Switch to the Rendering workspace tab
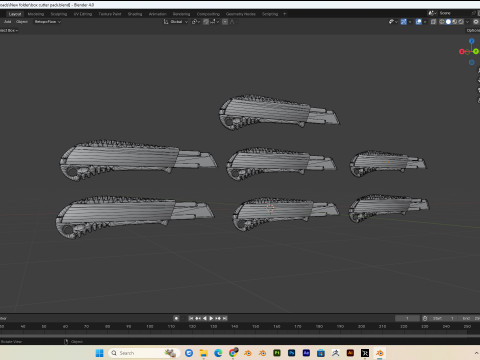Image resolution: width=480 pixels, height=360 pixels. point(181,14)
